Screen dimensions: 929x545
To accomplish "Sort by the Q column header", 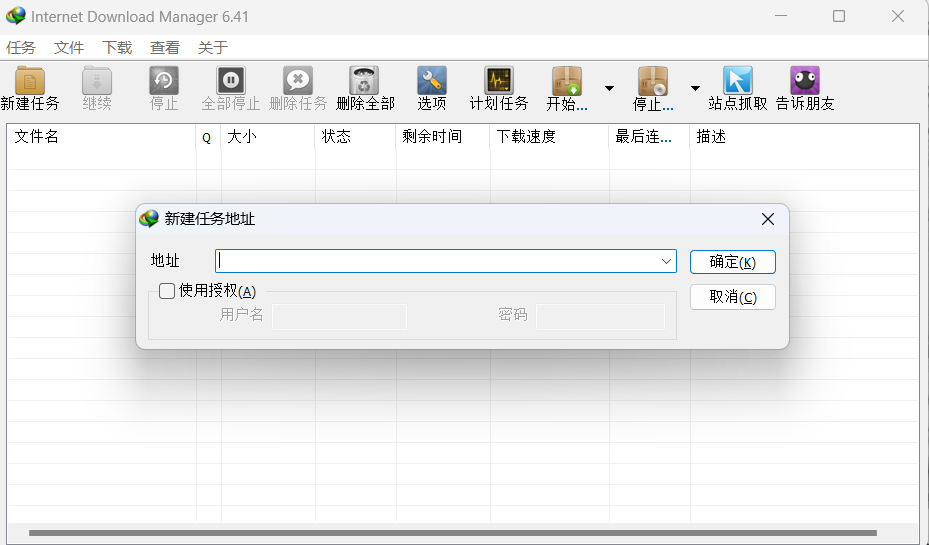I will tap(208, 137).
